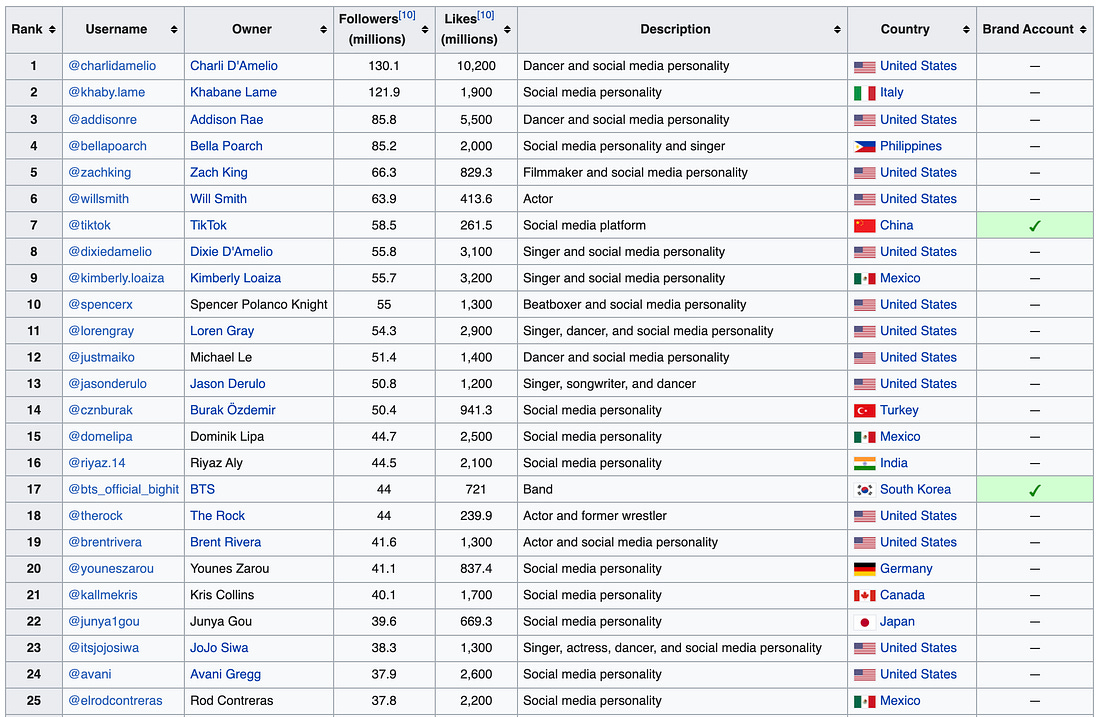Image resolution: width=1100 pixels, height=717 pixels.
Task: Click the @zachking username link
Action: 100,173
